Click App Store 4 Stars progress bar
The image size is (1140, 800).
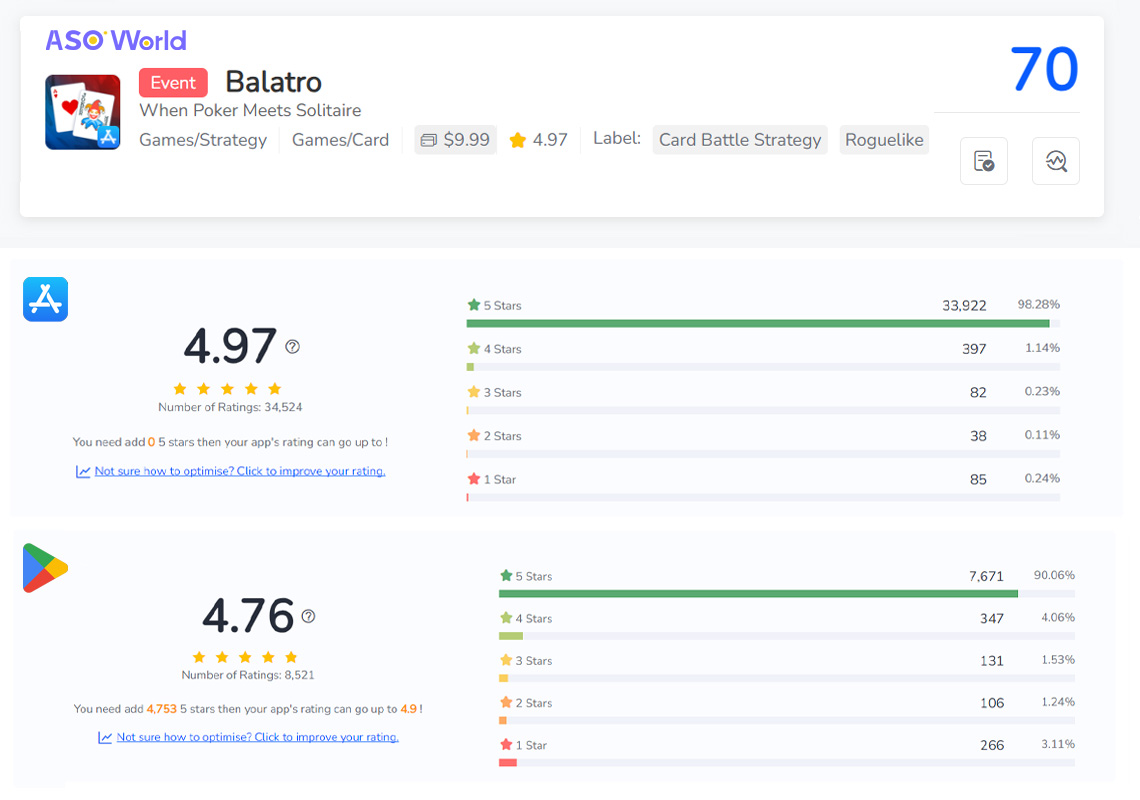pyautogui.click(x=763, y=367)
